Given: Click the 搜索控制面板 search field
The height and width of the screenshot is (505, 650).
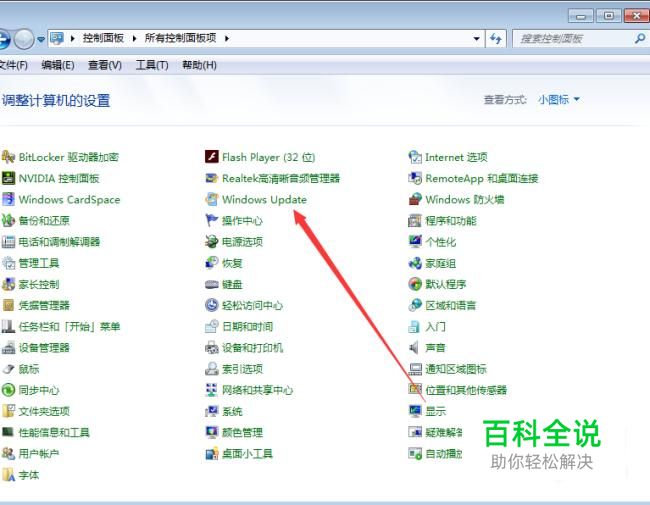Looking at the screenshot, I should point(580,39).
